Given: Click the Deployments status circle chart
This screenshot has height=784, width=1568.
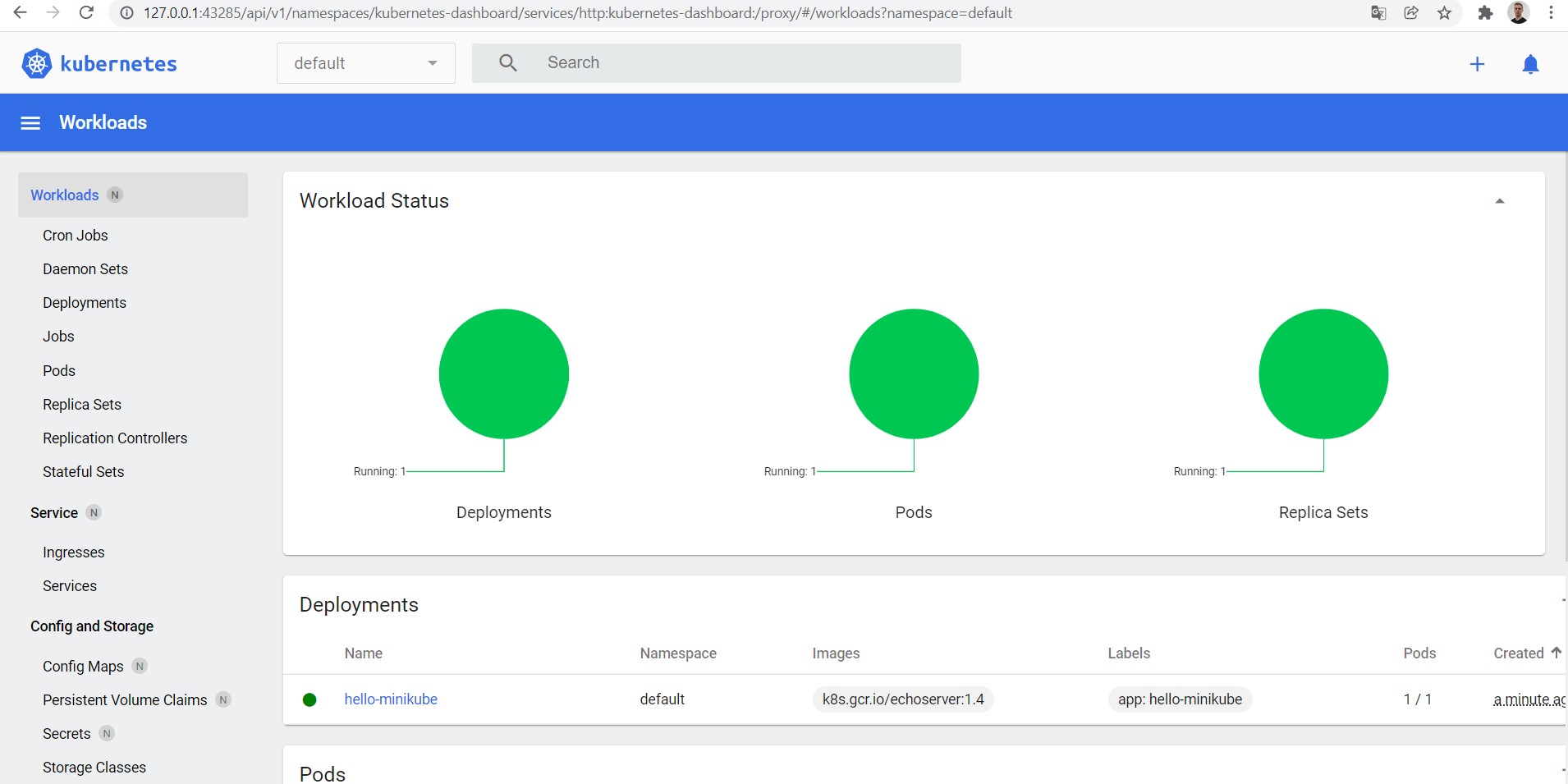Looking at the screenshot, I should [x=504, y=374].
